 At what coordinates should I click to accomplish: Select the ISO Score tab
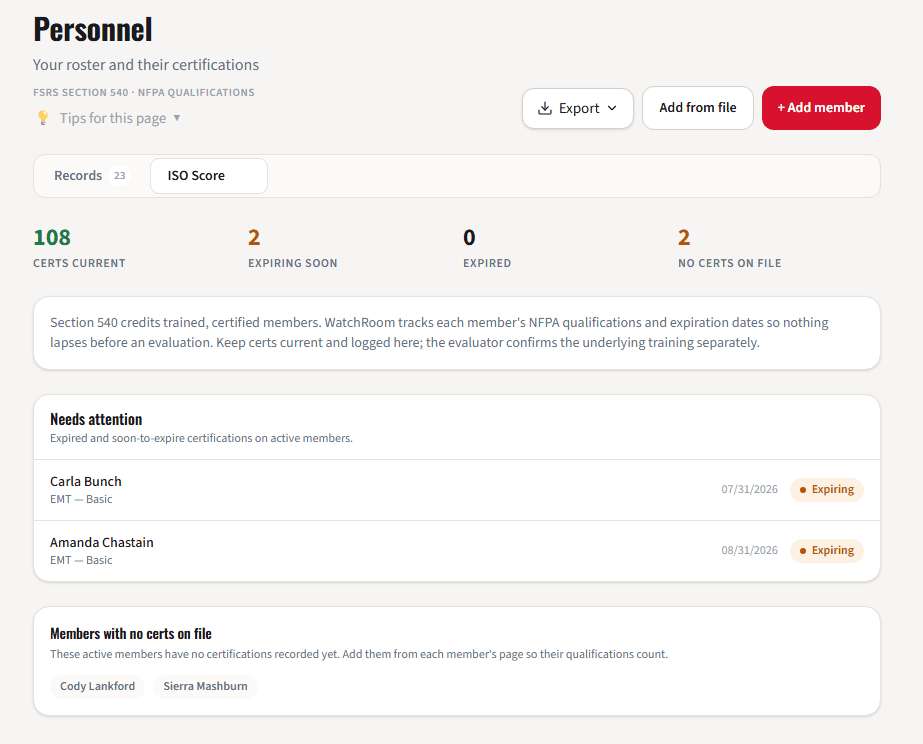click(209, 175)
